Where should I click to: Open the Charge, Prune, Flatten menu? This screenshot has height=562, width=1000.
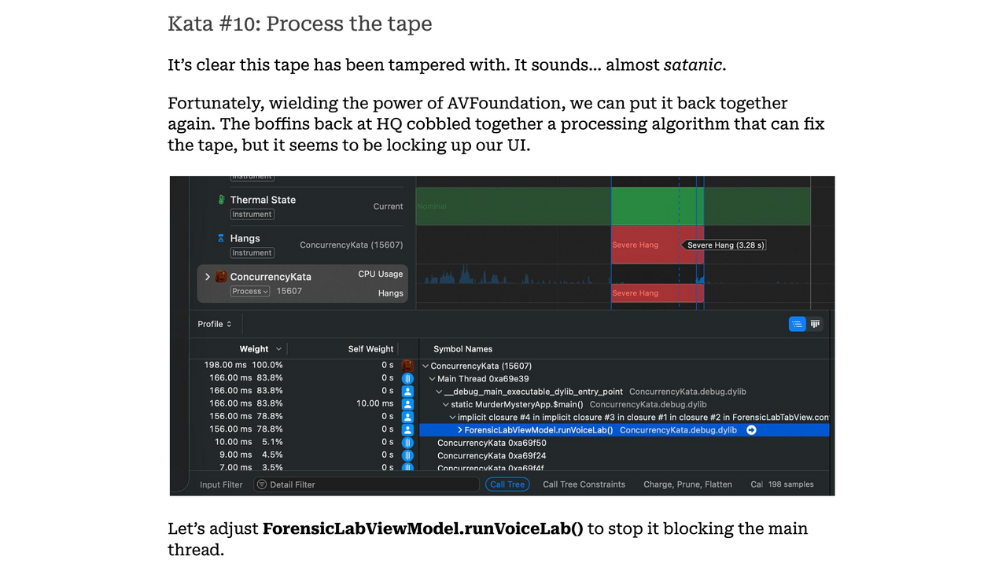[688, 485]
